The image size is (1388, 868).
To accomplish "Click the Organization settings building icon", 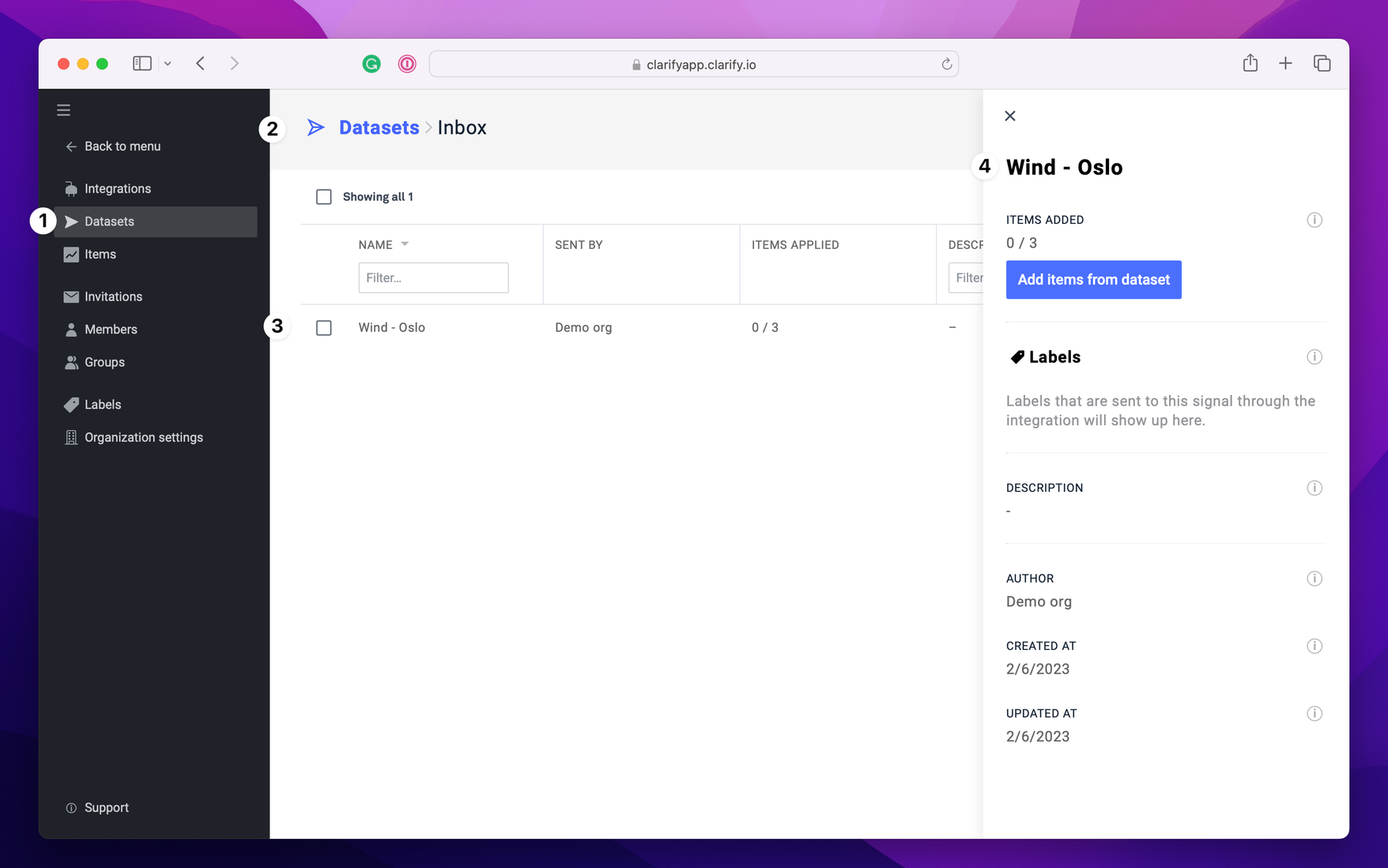I will tap(71, 437).
